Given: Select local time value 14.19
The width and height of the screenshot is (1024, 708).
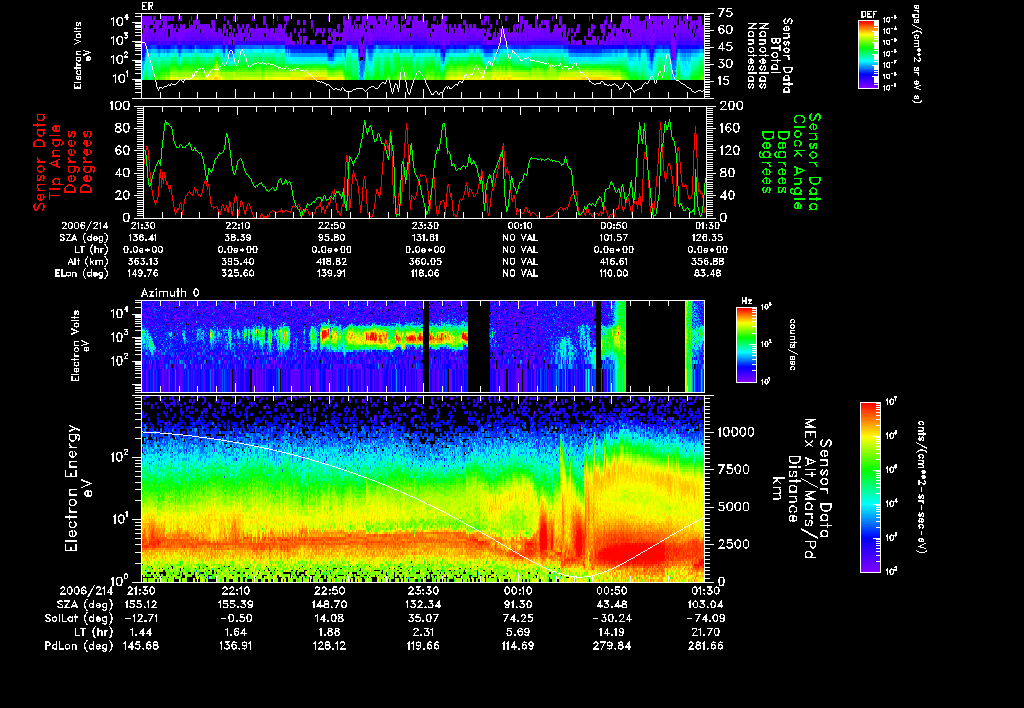Looking at the screenshot, I should tap(612, 632).
